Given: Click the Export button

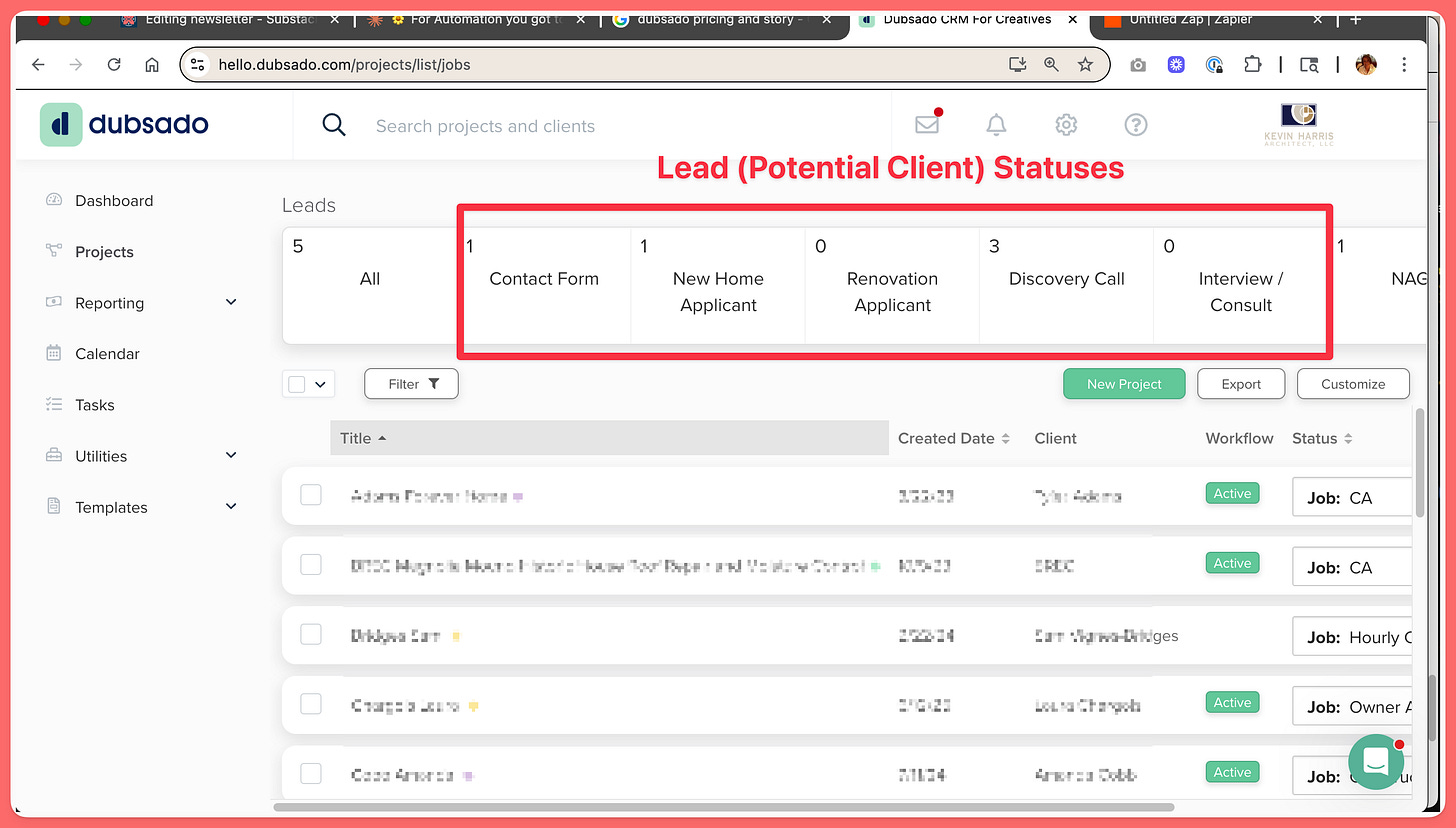Looking at the screenshot, I should tap(1241, 384).
